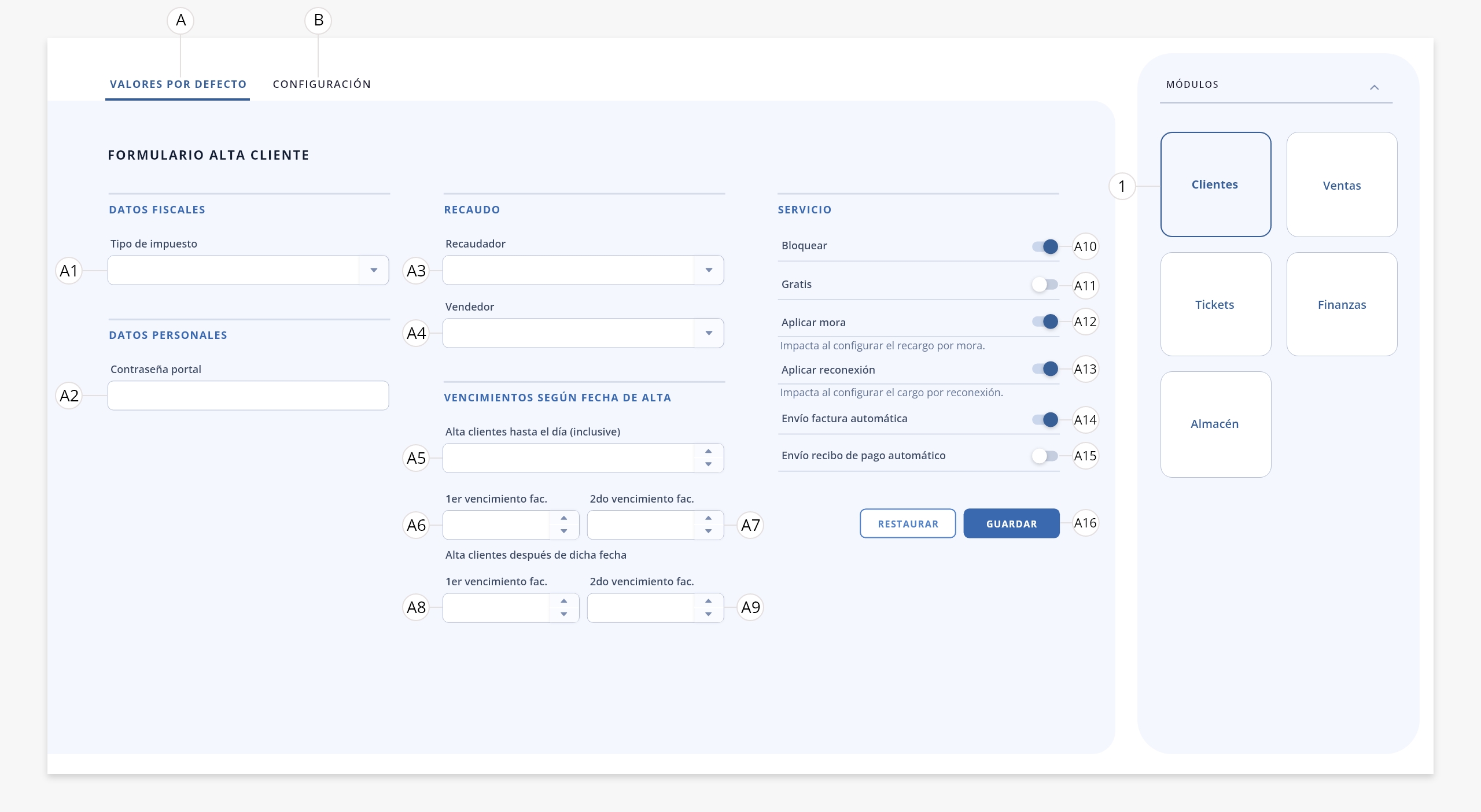Turn on Envío recibo de pago automático
The image size is (1481, 812).
click(x=1045, y=456)
